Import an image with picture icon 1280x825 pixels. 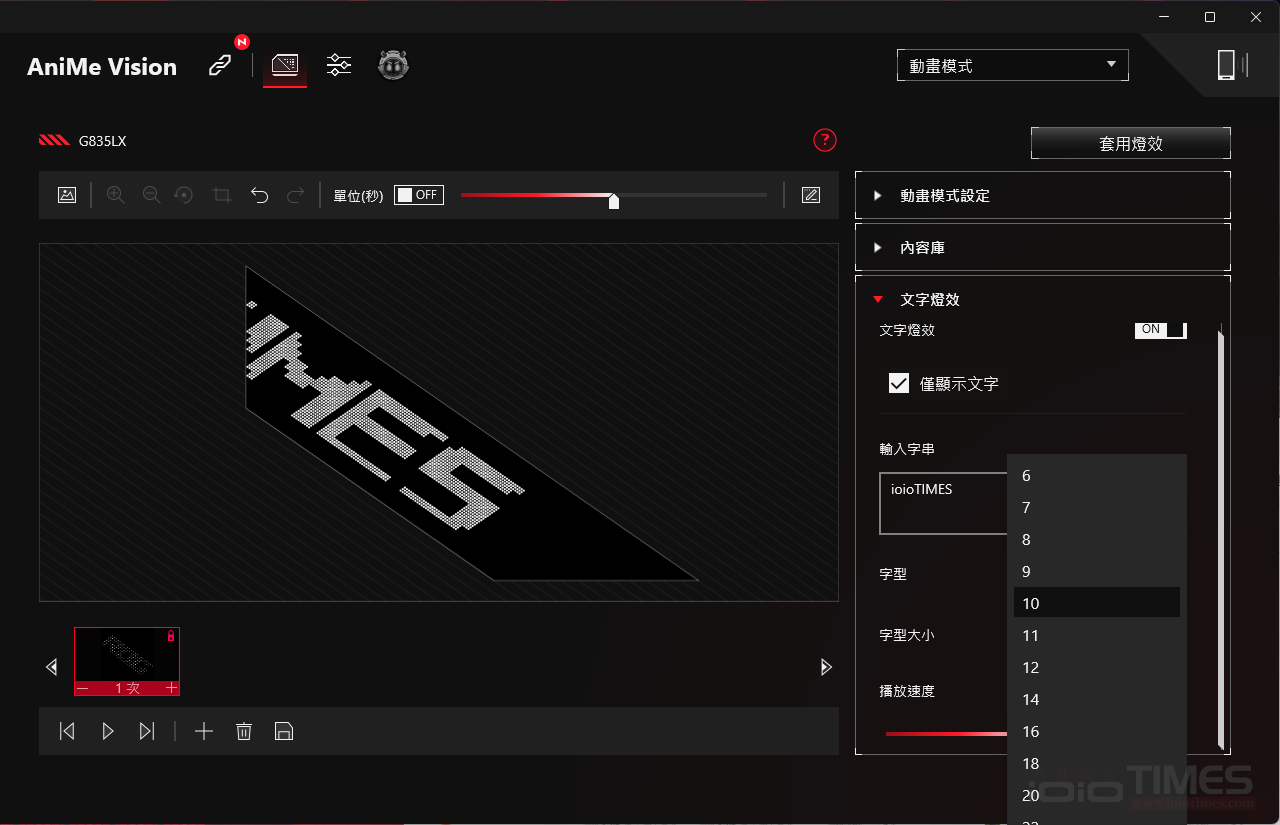67,195
